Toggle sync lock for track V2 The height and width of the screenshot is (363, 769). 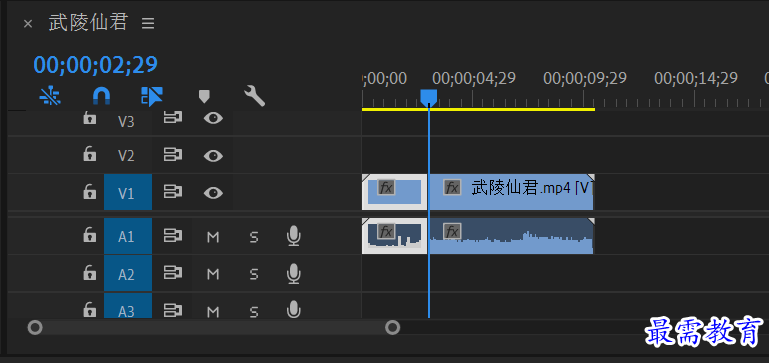pos(173,155)
